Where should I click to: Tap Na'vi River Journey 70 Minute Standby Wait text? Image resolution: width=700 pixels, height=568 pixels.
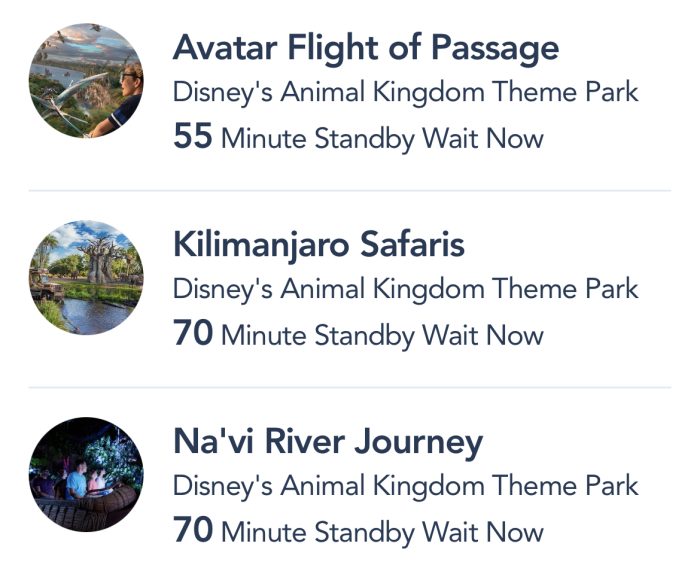[358, 531]
